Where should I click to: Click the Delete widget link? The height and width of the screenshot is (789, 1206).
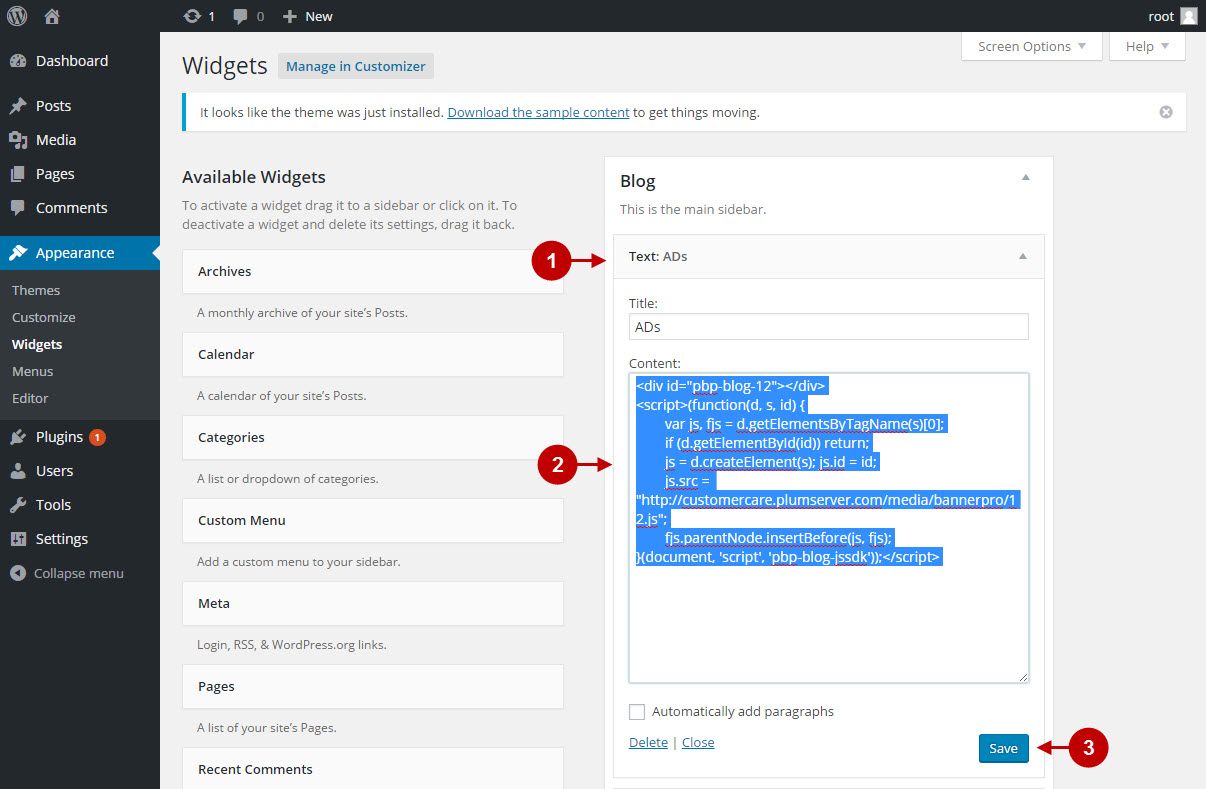pyautogui.click(x=648, y=742)
